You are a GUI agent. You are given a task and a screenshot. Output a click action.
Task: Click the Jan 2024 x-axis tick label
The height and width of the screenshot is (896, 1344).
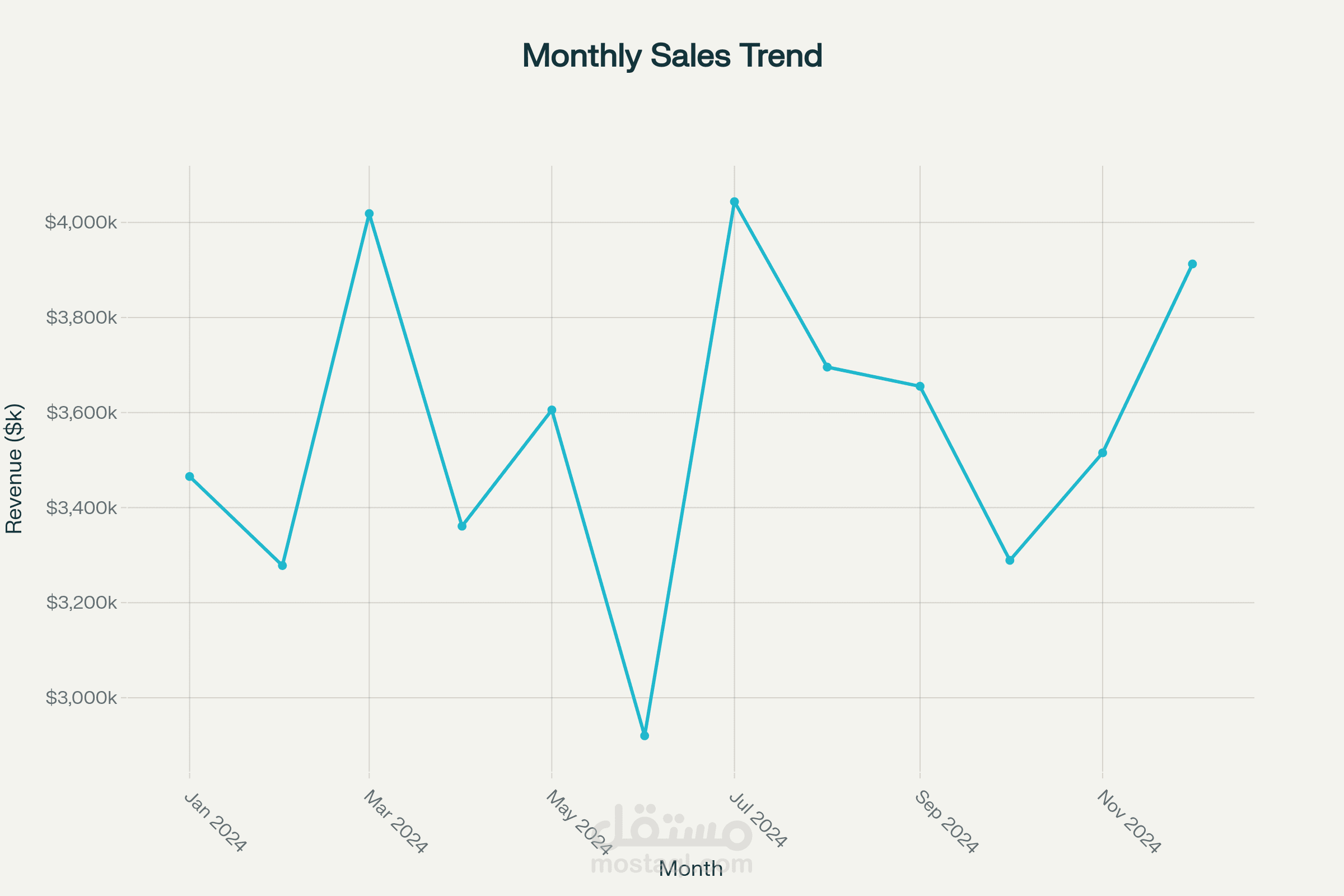click(215, 822)
